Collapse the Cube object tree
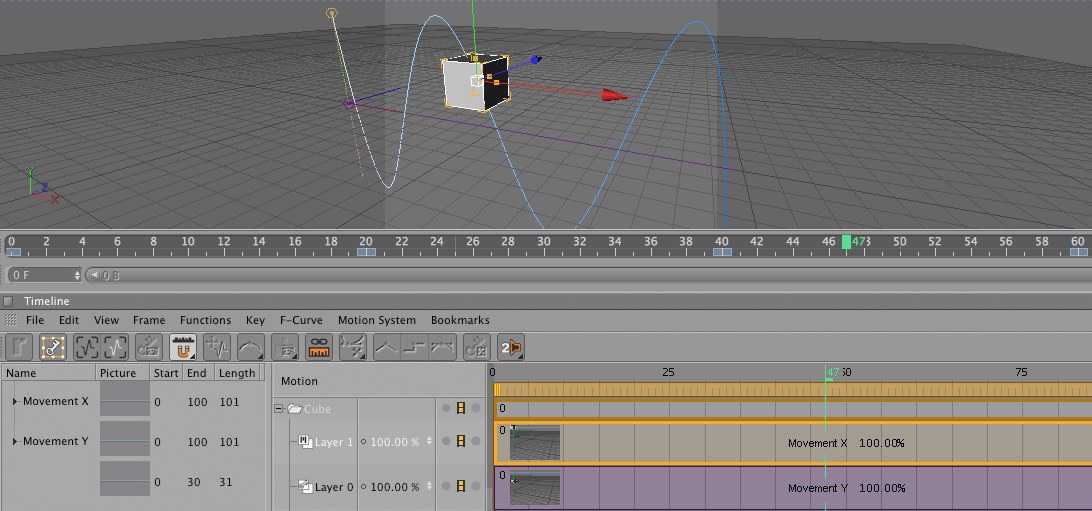 [x=279, y=408]
